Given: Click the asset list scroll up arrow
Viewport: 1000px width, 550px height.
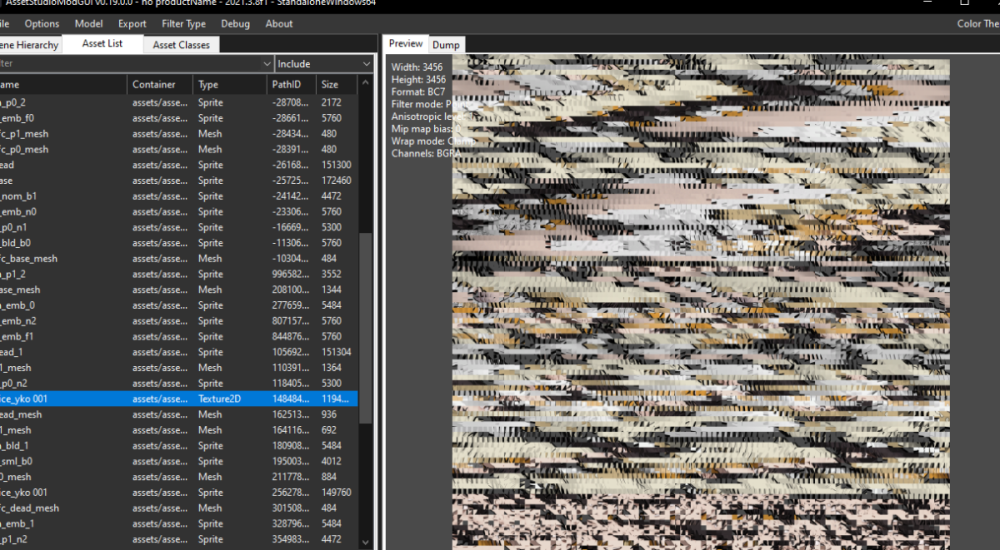Looking at the screenshot, I should [x=365, y=83].
